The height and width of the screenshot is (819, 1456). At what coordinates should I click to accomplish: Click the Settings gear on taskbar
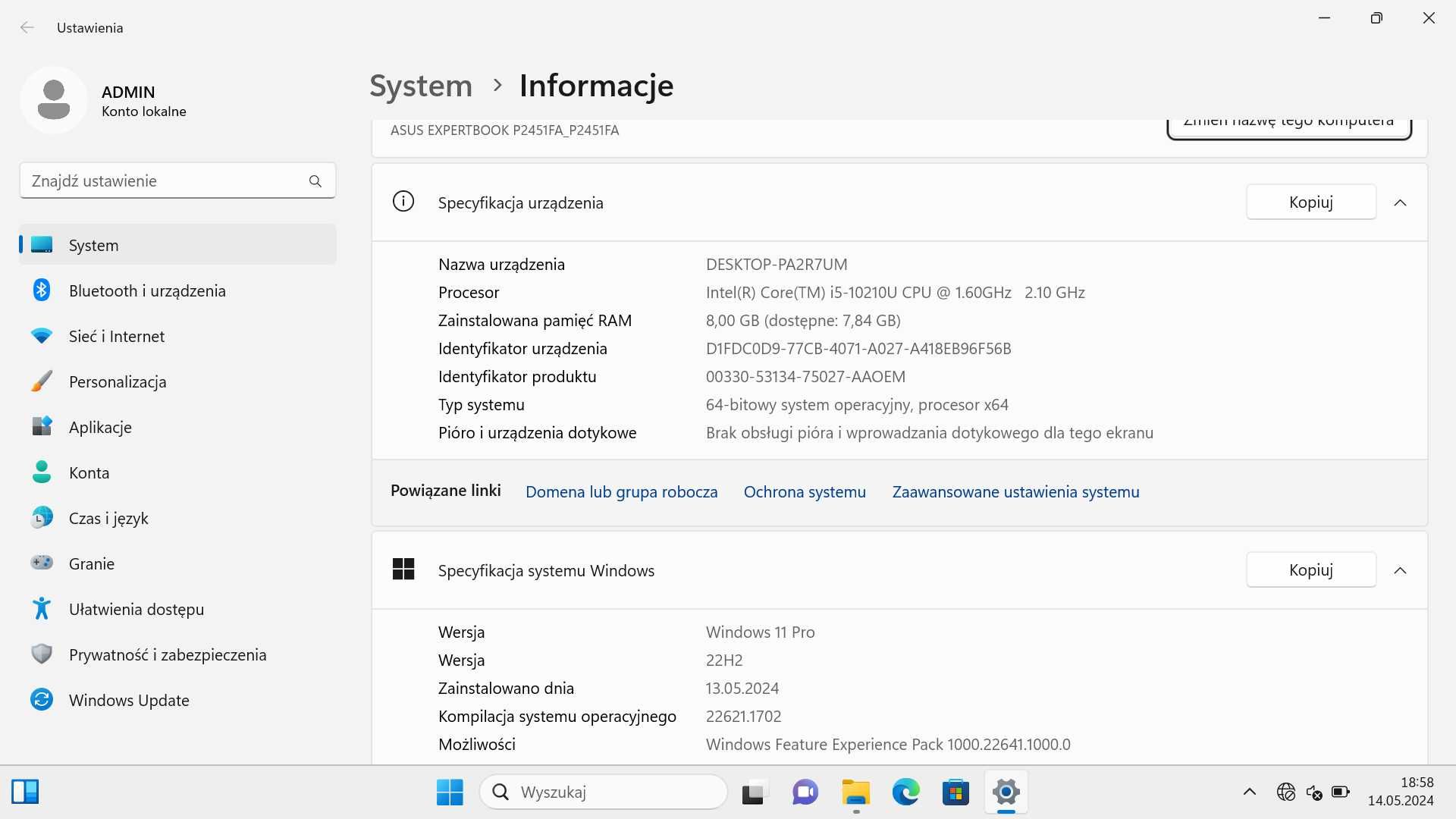click(x=1006, y=792)
